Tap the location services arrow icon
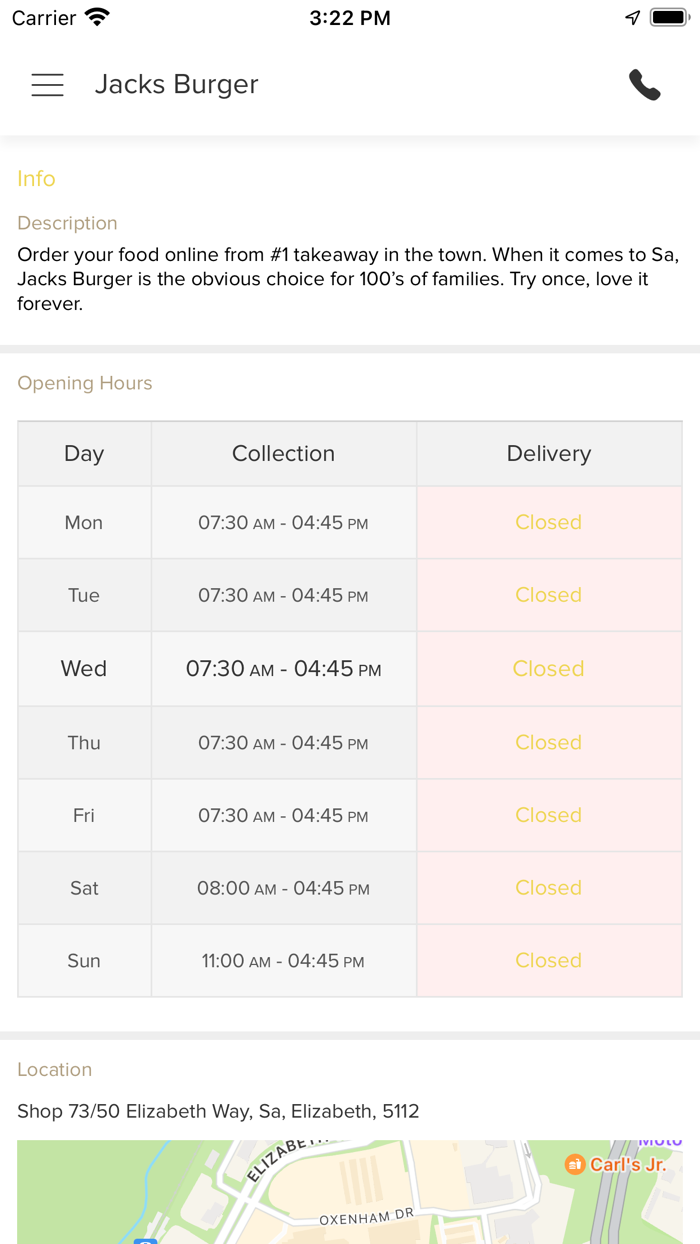The height and width of the screenshot is (1244, 700). pyautogui.click(x=632, y=18)
